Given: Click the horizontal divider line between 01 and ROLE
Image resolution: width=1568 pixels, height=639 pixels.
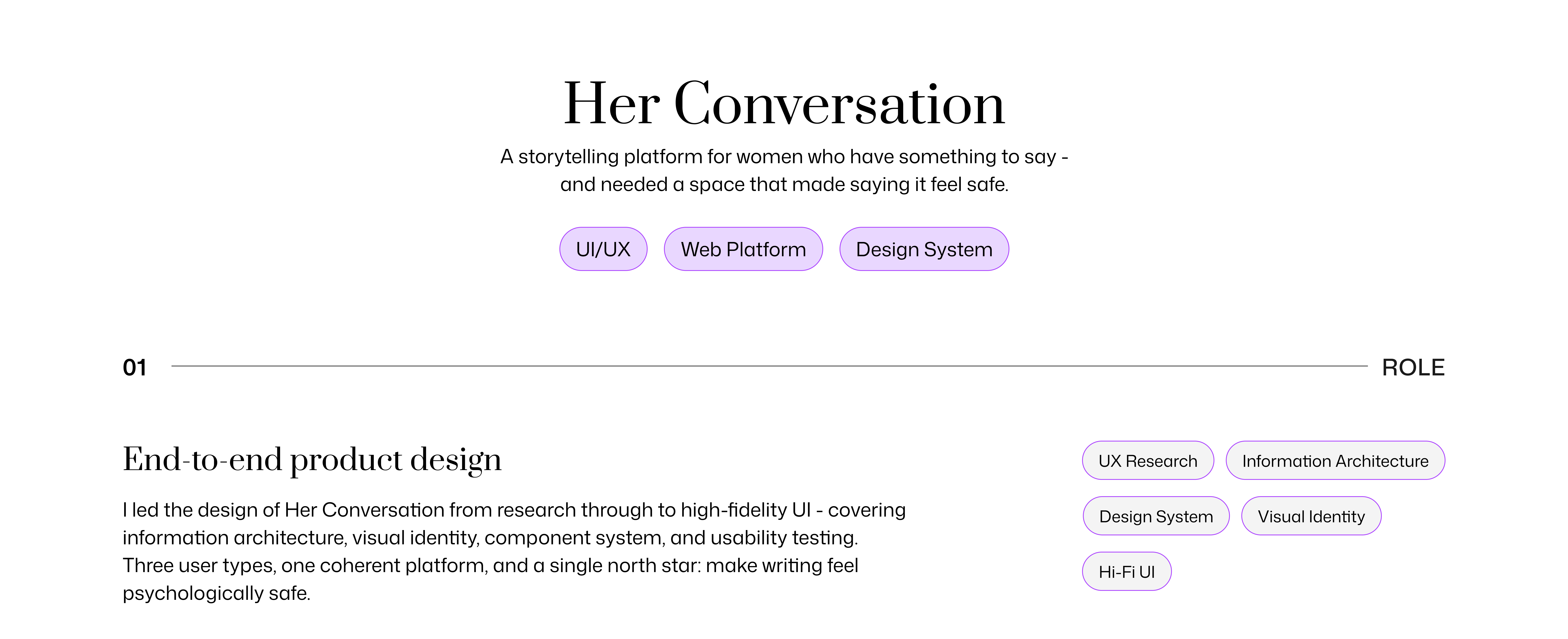Looking at the screenshot, I should (x=769, y=366).
